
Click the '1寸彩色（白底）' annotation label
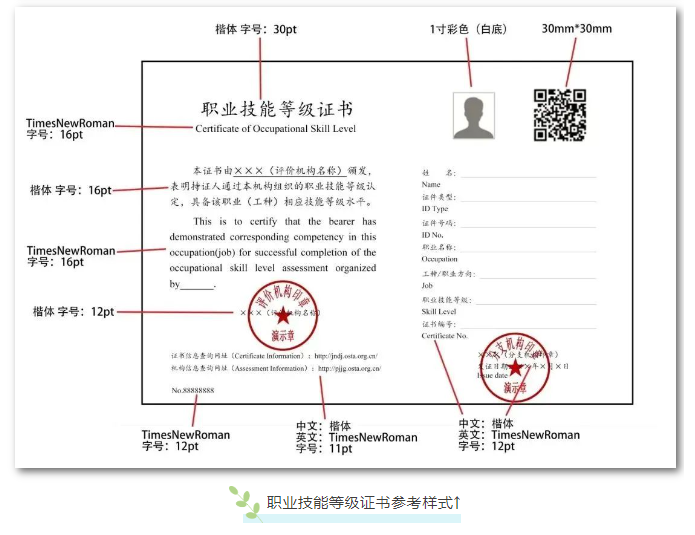(x=468, y=29)
